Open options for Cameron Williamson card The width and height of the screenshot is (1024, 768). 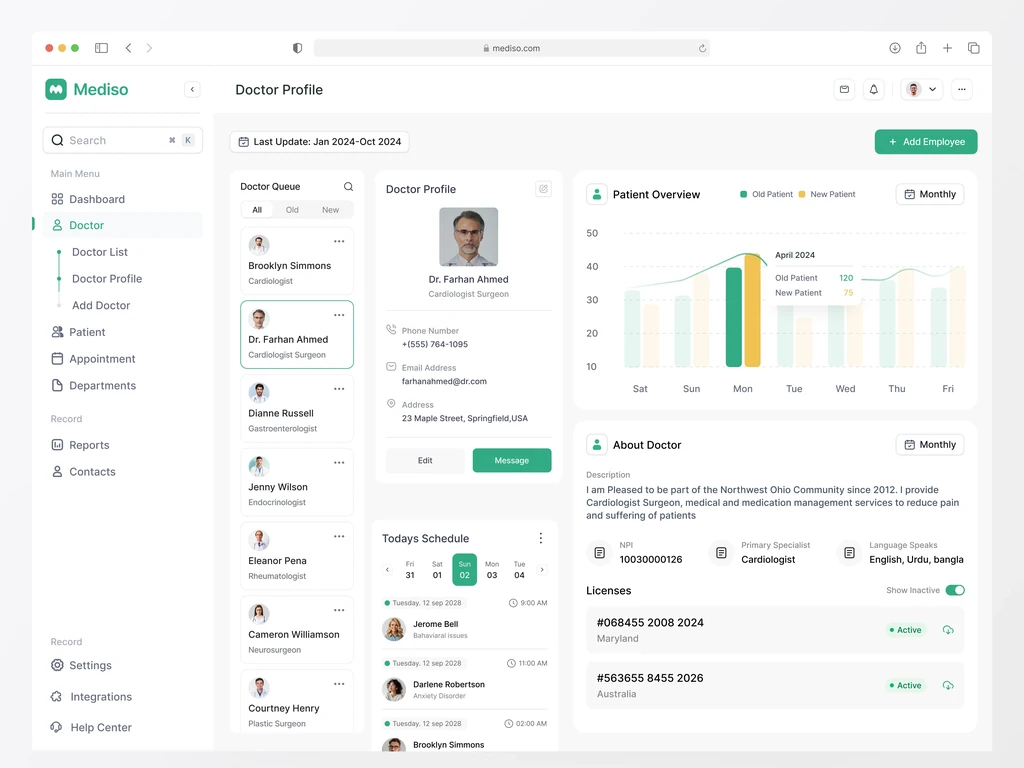tap(339, 611)
